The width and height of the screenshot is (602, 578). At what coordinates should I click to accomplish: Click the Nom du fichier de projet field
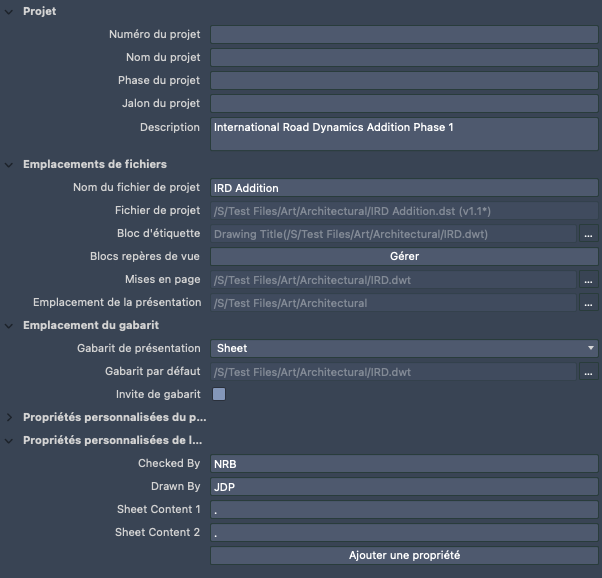404,188
